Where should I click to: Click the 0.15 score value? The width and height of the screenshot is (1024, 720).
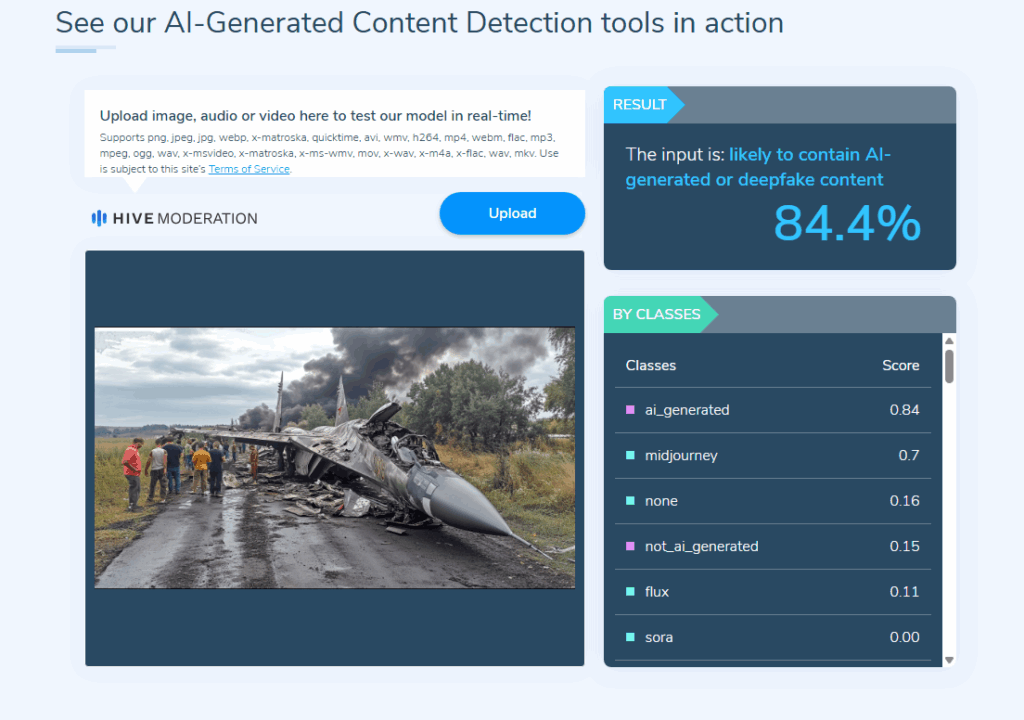click(904, 546)
